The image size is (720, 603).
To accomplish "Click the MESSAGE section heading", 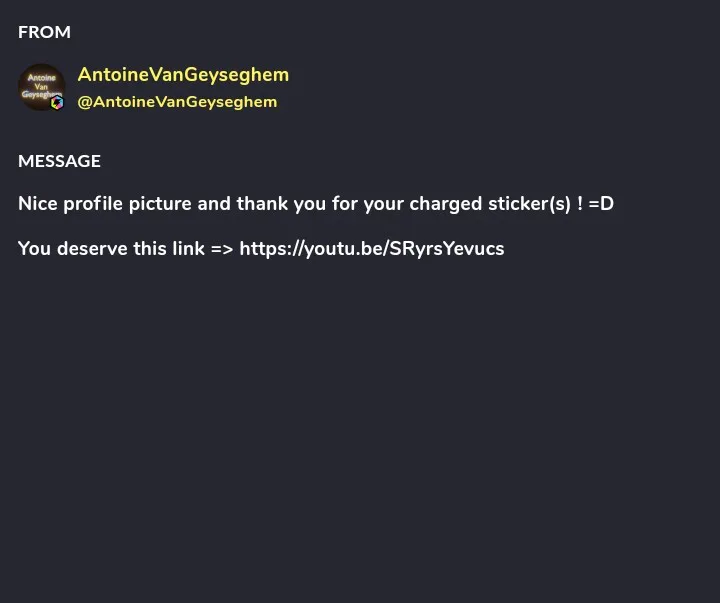I will click(59, 161).
